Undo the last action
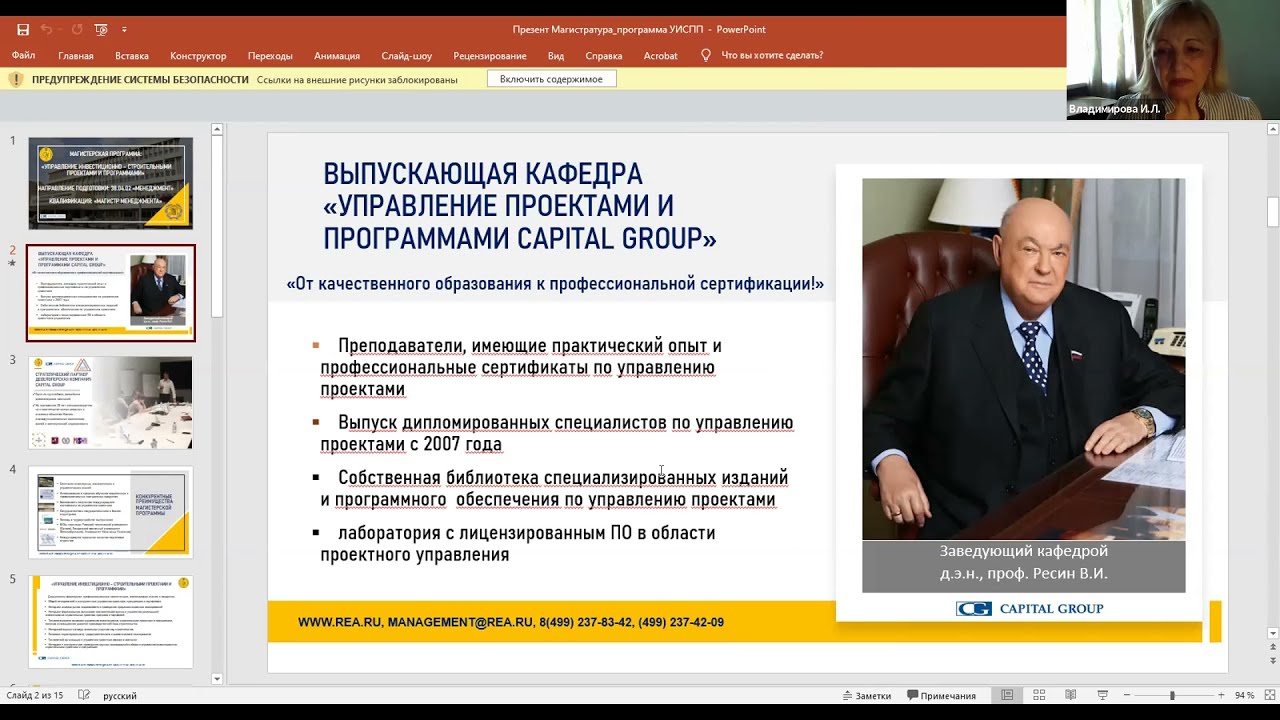 point(47,30)
